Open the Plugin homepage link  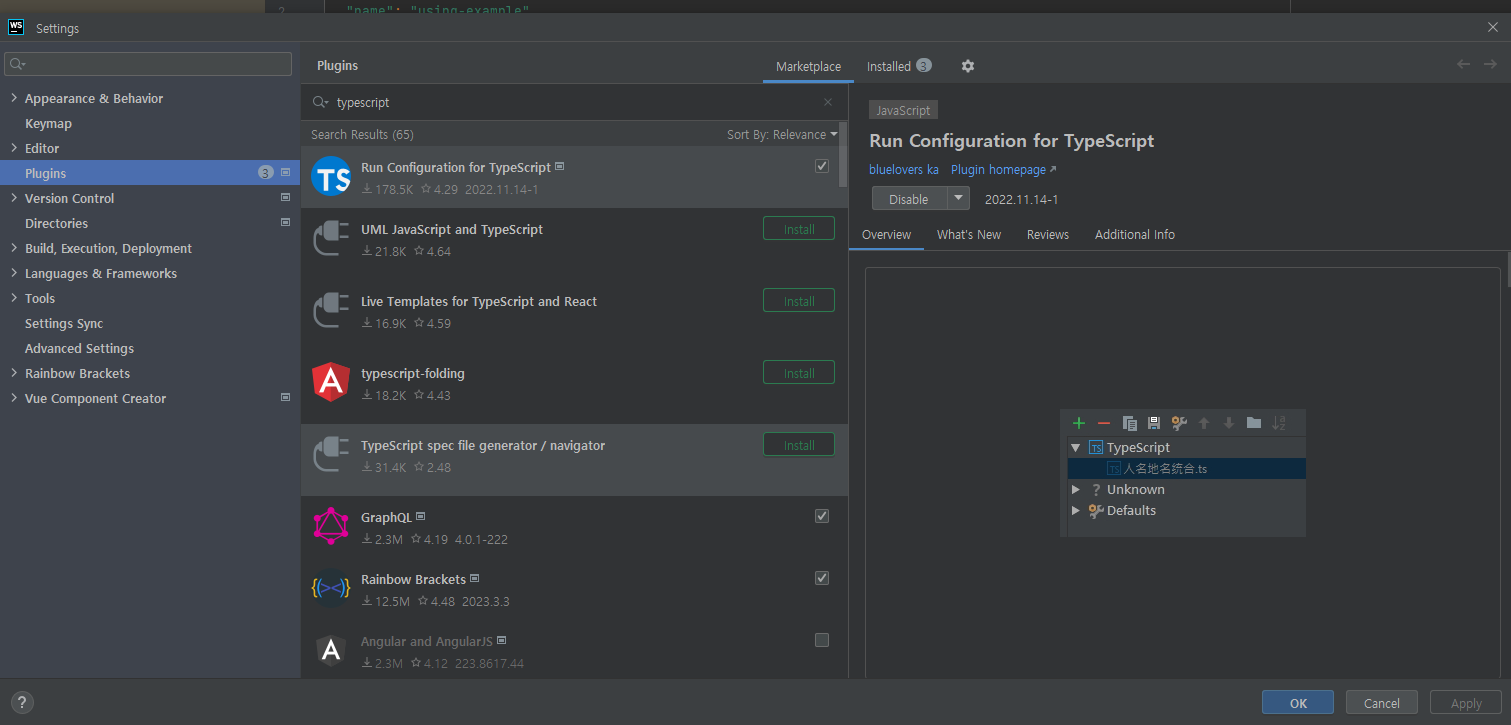point(1004,170)
